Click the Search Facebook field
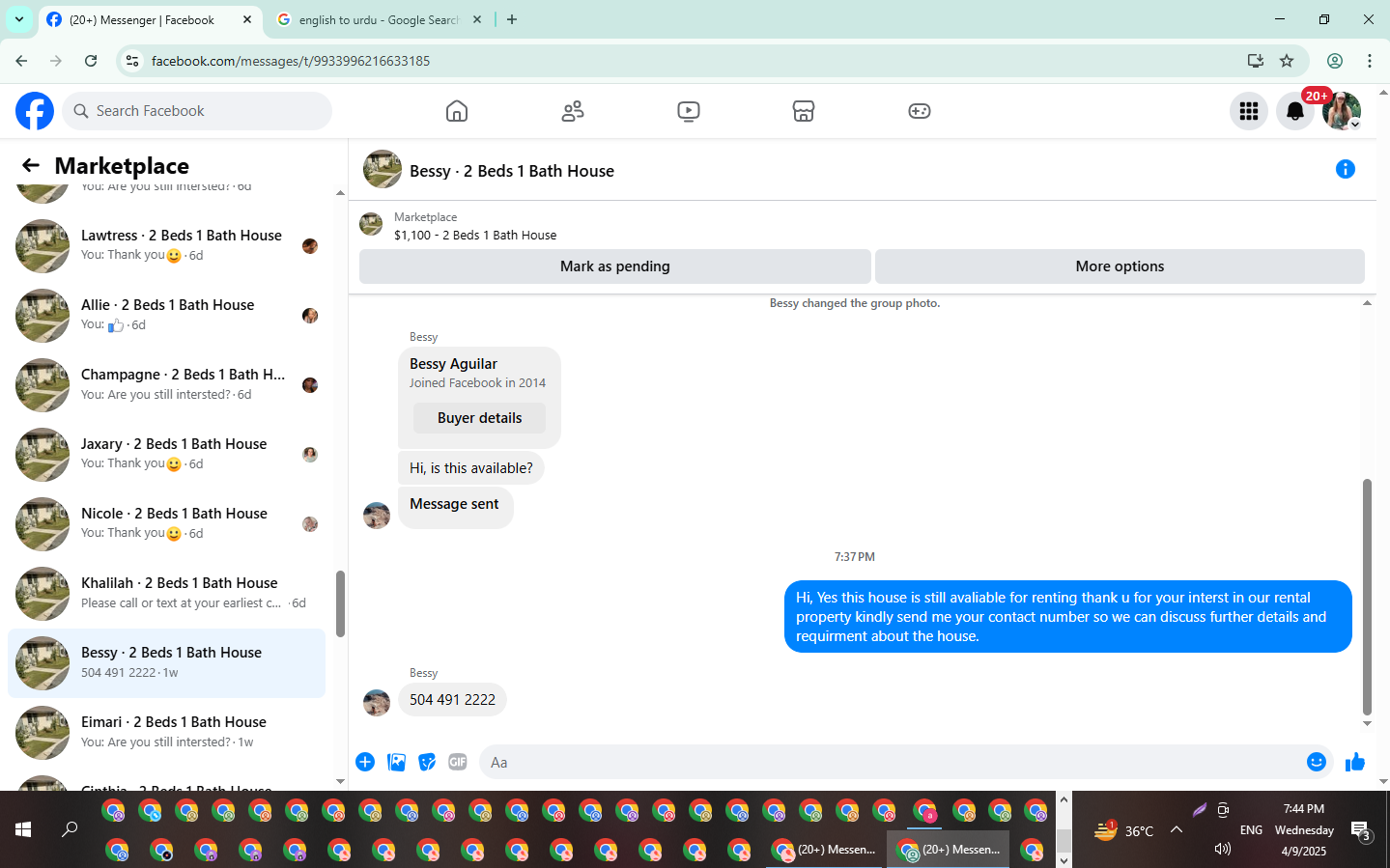 [x=197, y=111]
